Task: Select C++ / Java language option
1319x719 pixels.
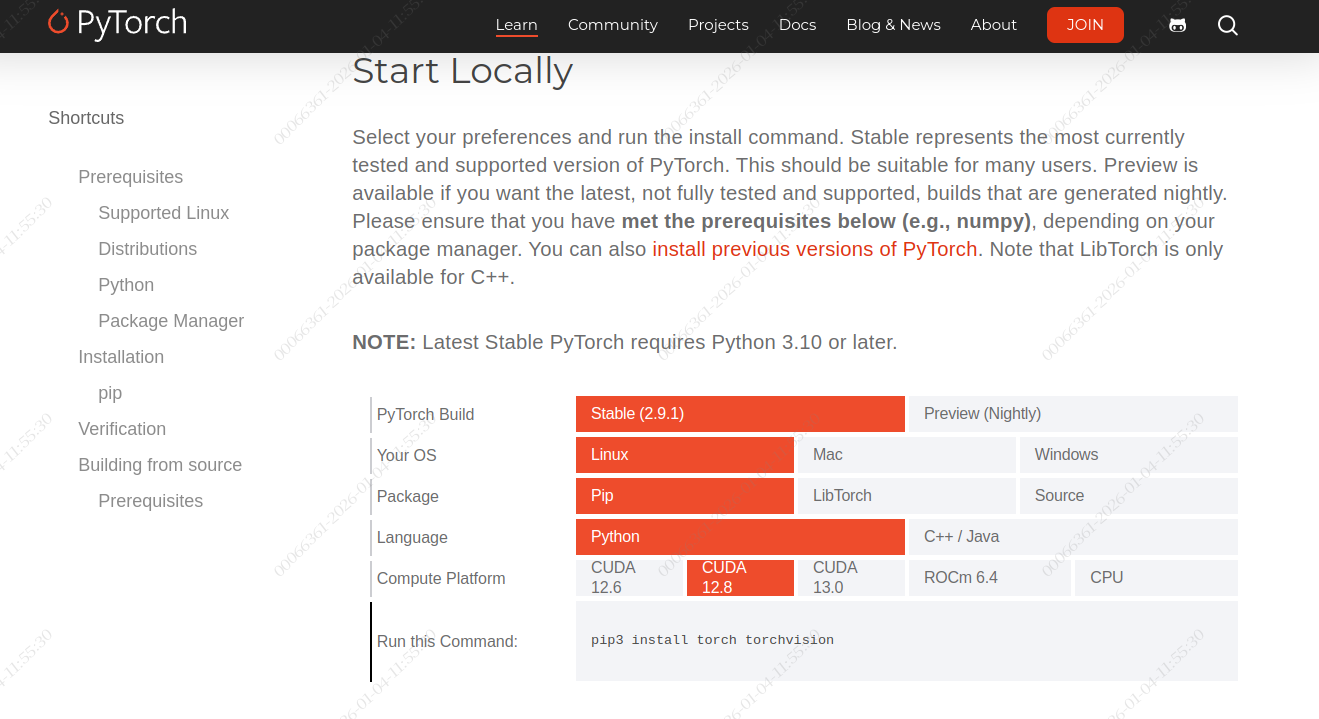Action: 1073,537
